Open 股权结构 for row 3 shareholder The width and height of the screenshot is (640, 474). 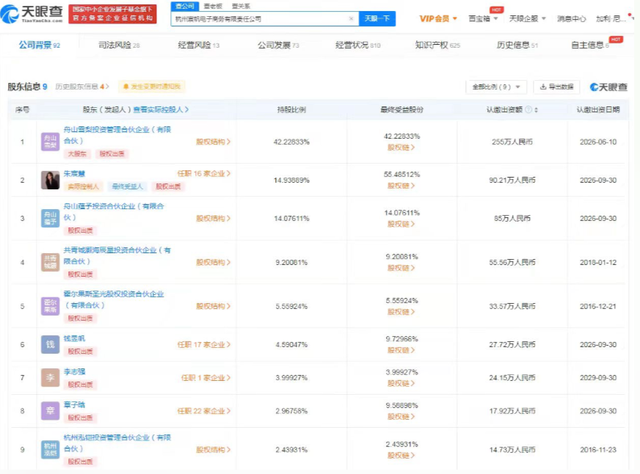click(213, 218)
